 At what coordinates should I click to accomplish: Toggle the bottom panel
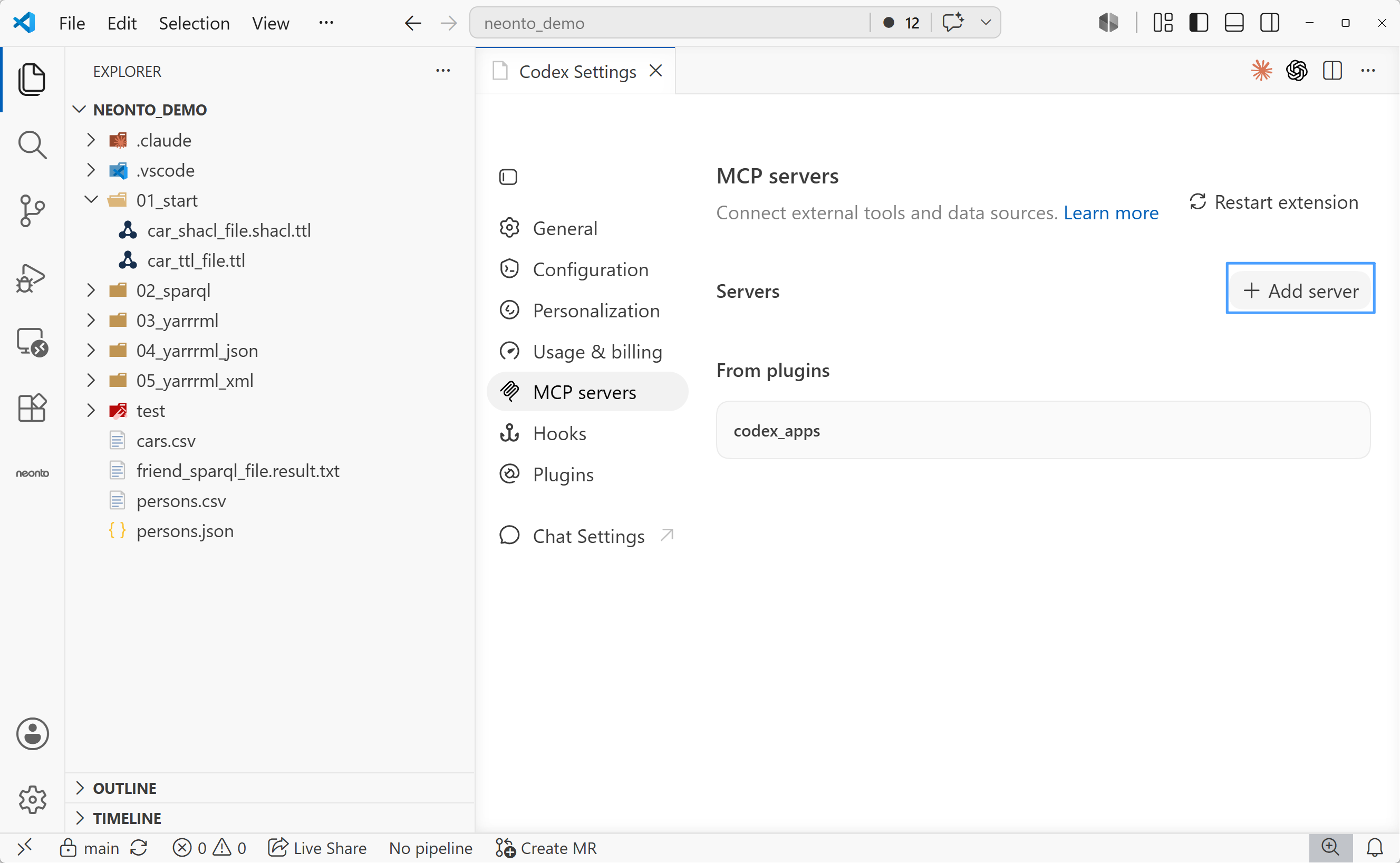(x=1234, y=23)
